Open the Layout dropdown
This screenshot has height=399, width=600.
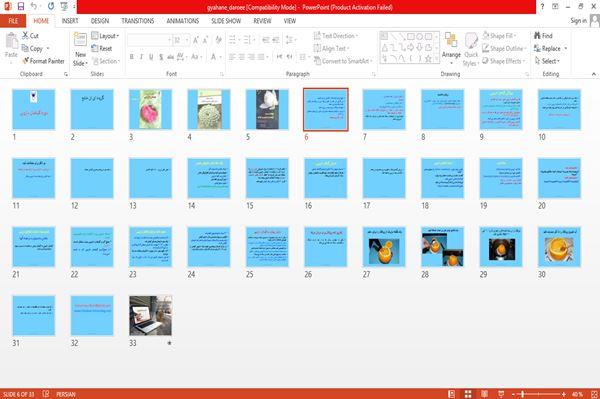click(105, 36)
